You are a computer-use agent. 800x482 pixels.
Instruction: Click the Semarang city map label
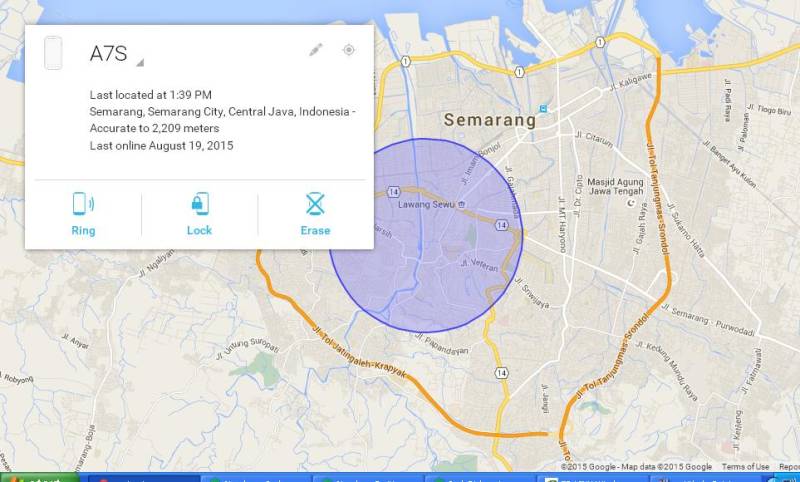(x=490, y=120)
